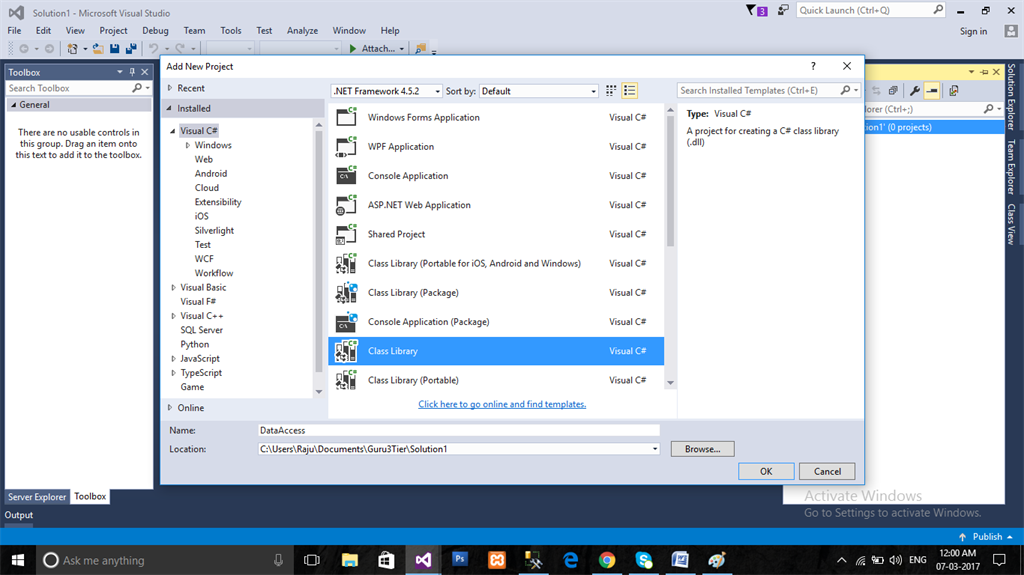
Task: Open the .NET Framework version dropdown
Action: tap(386, 91)
